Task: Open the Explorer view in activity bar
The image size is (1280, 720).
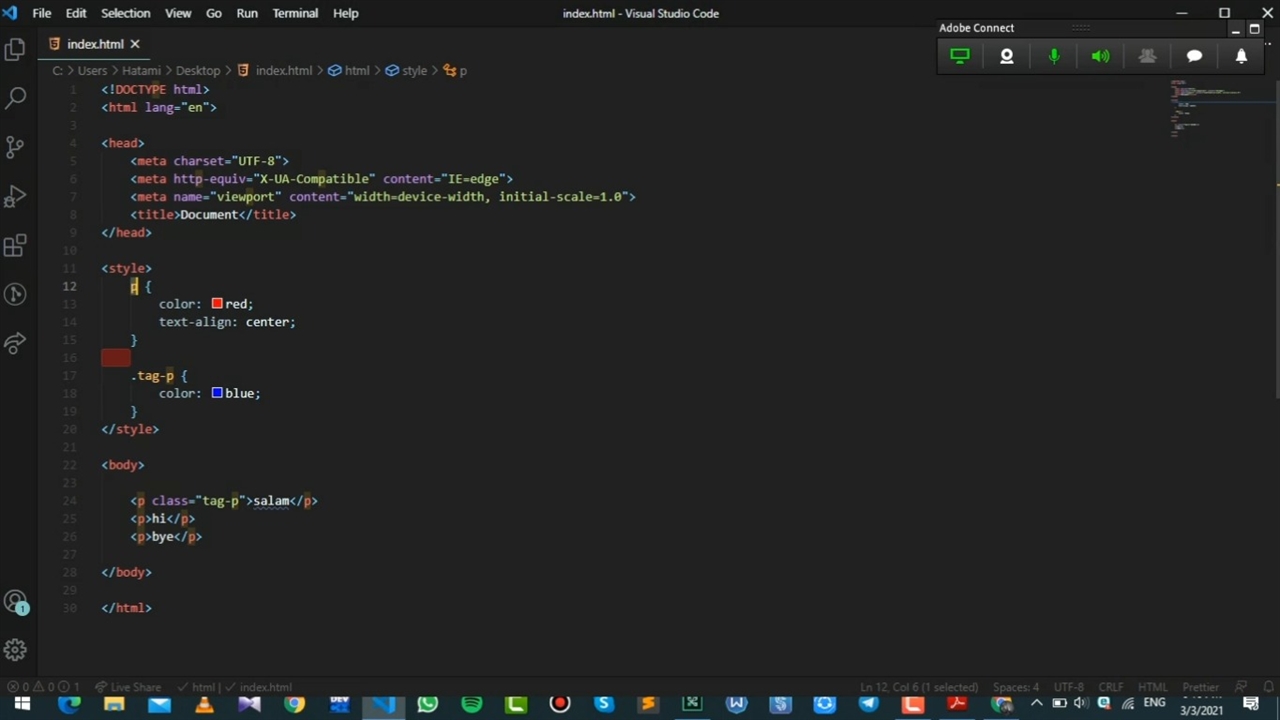Action: 15,50
